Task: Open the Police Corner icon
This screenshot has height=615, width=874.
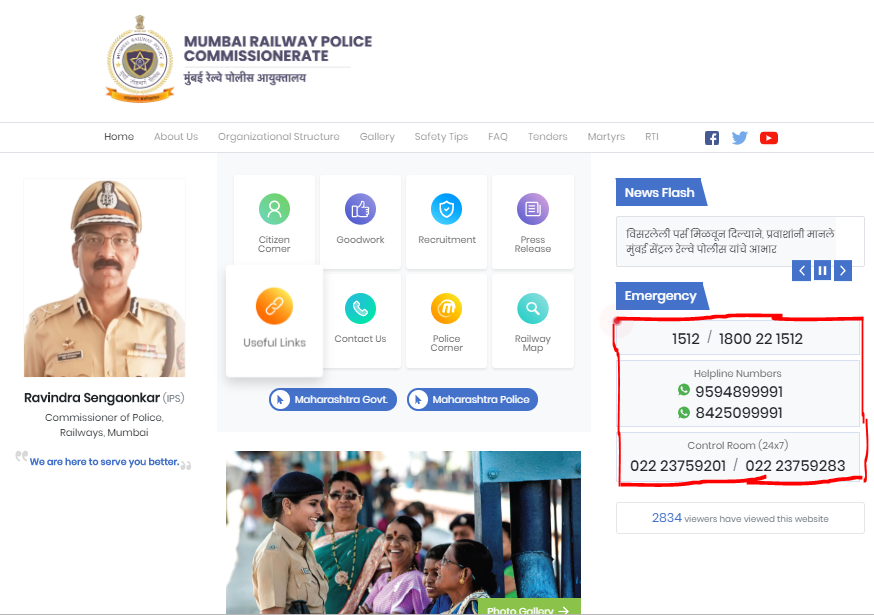Action: click(x=446, y=308)
